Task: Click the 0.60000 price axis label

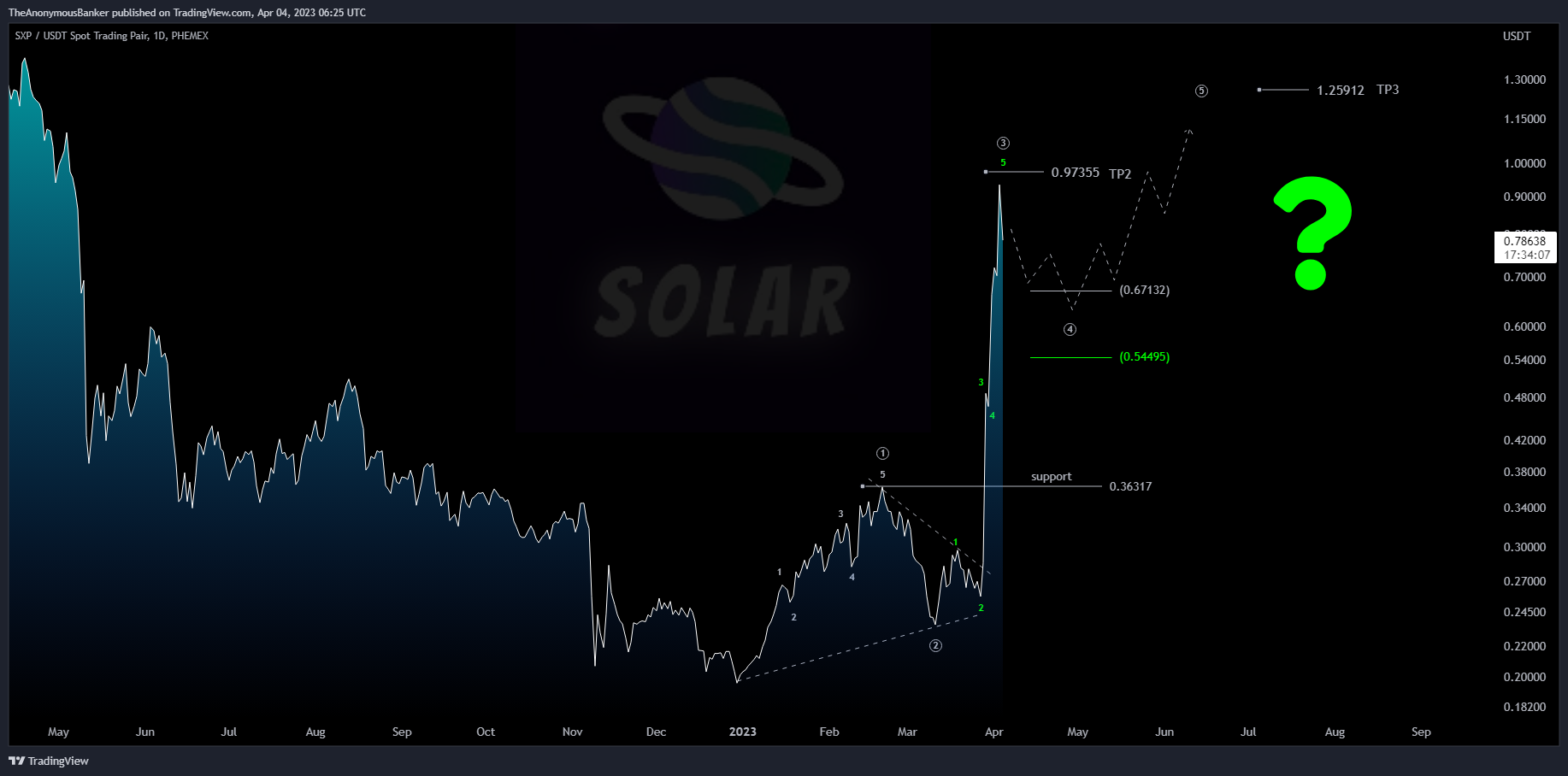Action: click(x=1525, y=326)
